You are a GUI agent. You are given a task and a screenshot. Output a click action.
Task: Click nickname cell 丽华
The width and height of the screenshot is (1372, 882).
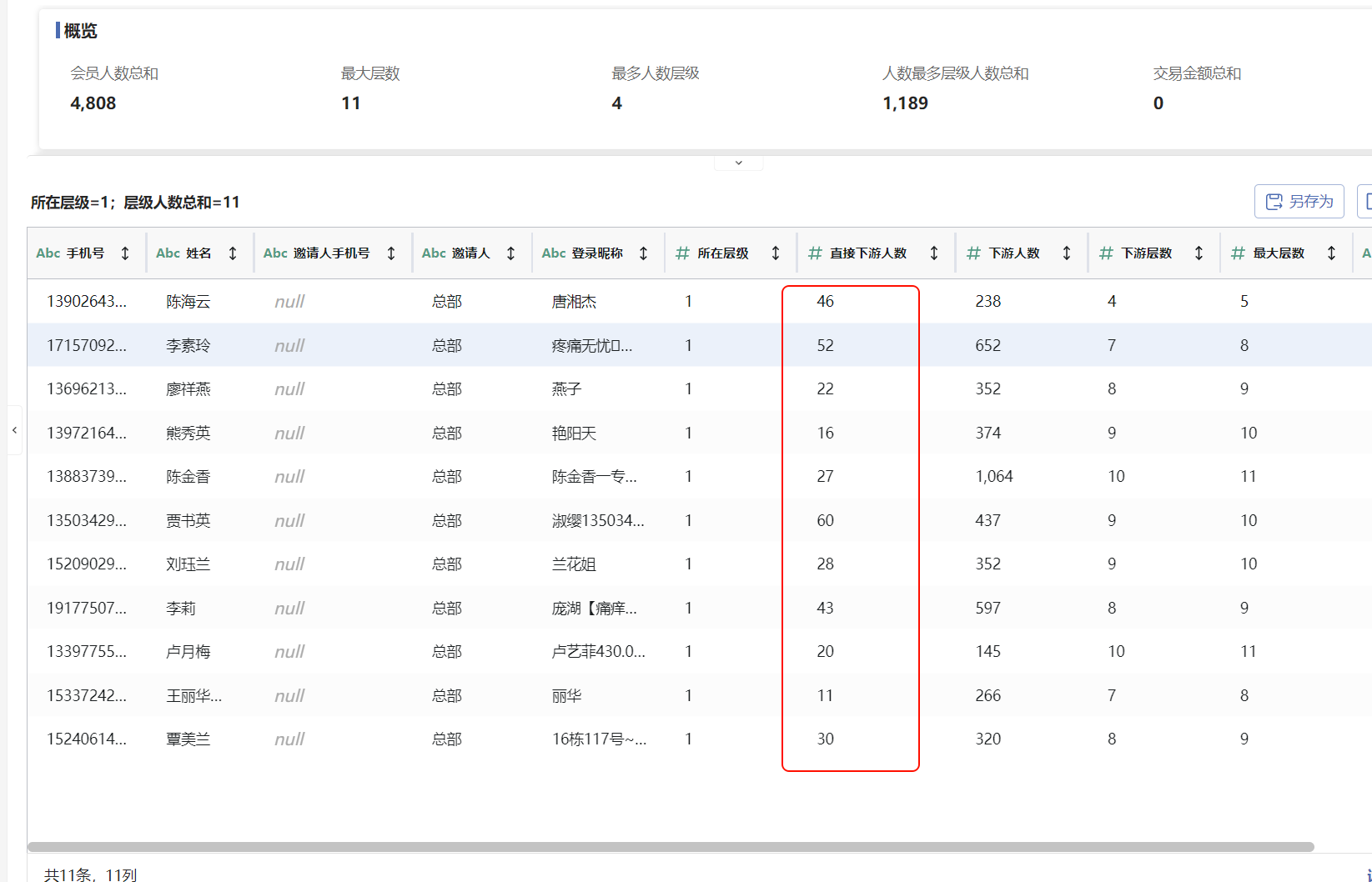tap(566, 695)
